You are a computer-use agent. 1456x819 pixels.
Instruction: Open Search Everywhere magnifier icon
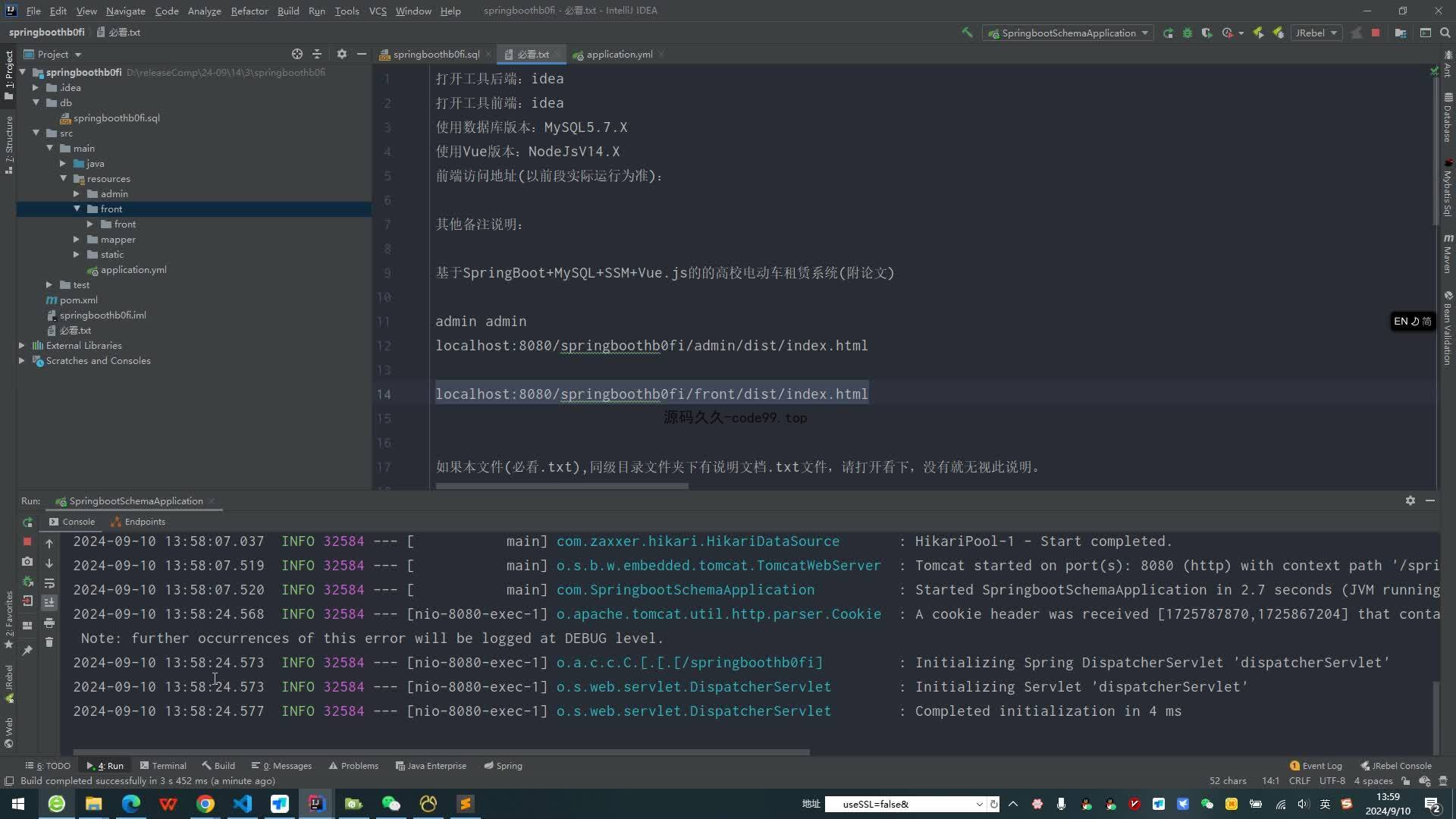click(1445, 33)
